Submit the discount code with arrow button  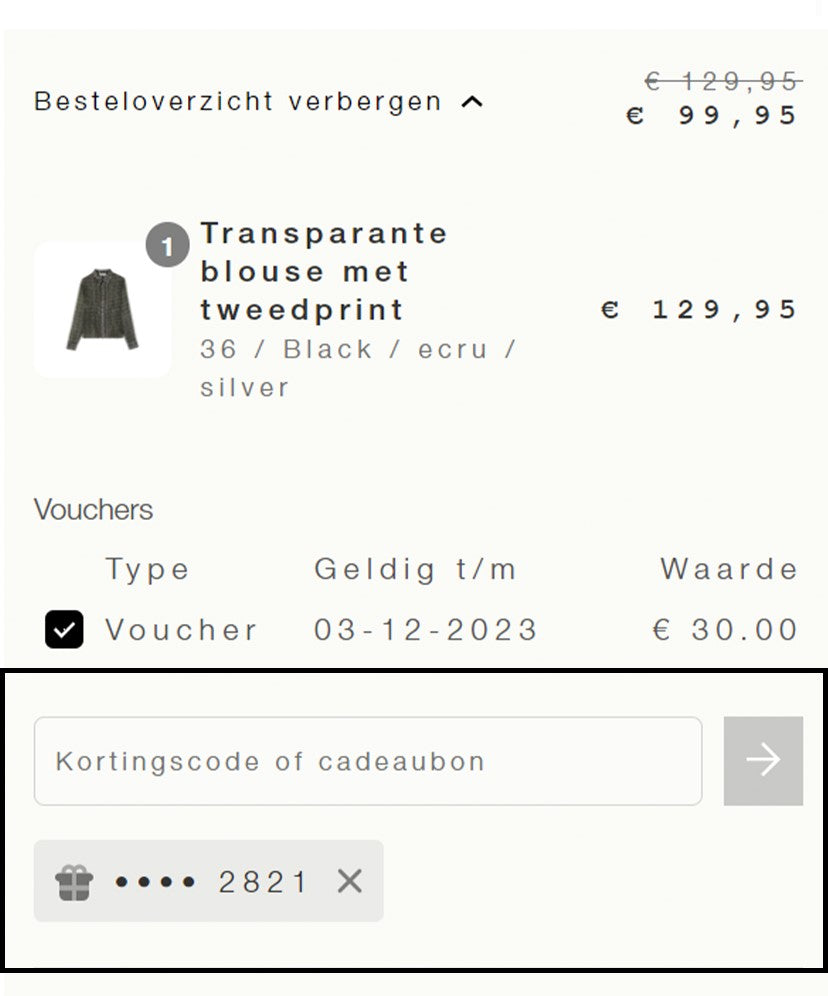tap(763, 761)
